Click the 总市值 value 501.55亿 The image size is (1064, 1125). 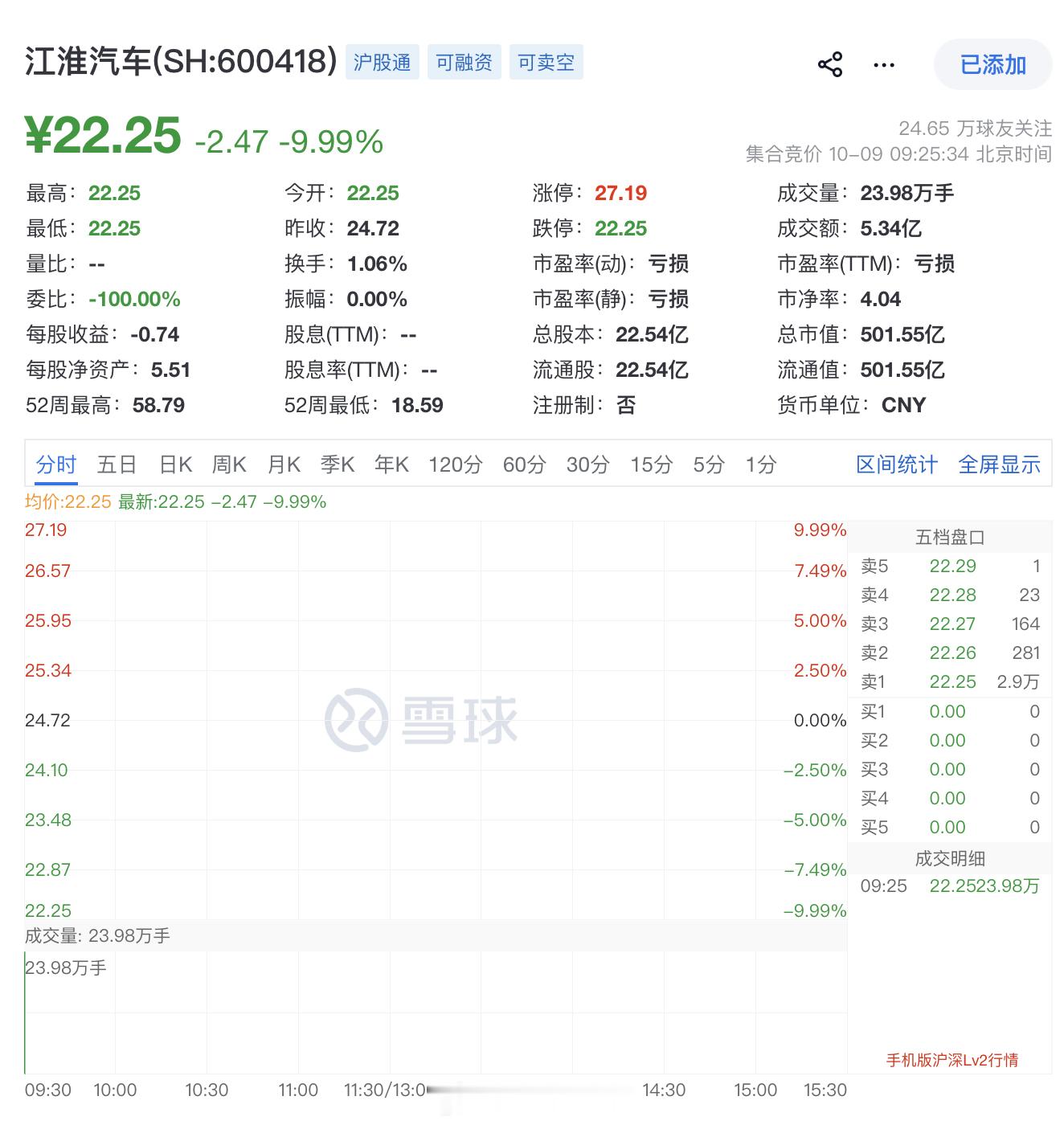point(902,334)
